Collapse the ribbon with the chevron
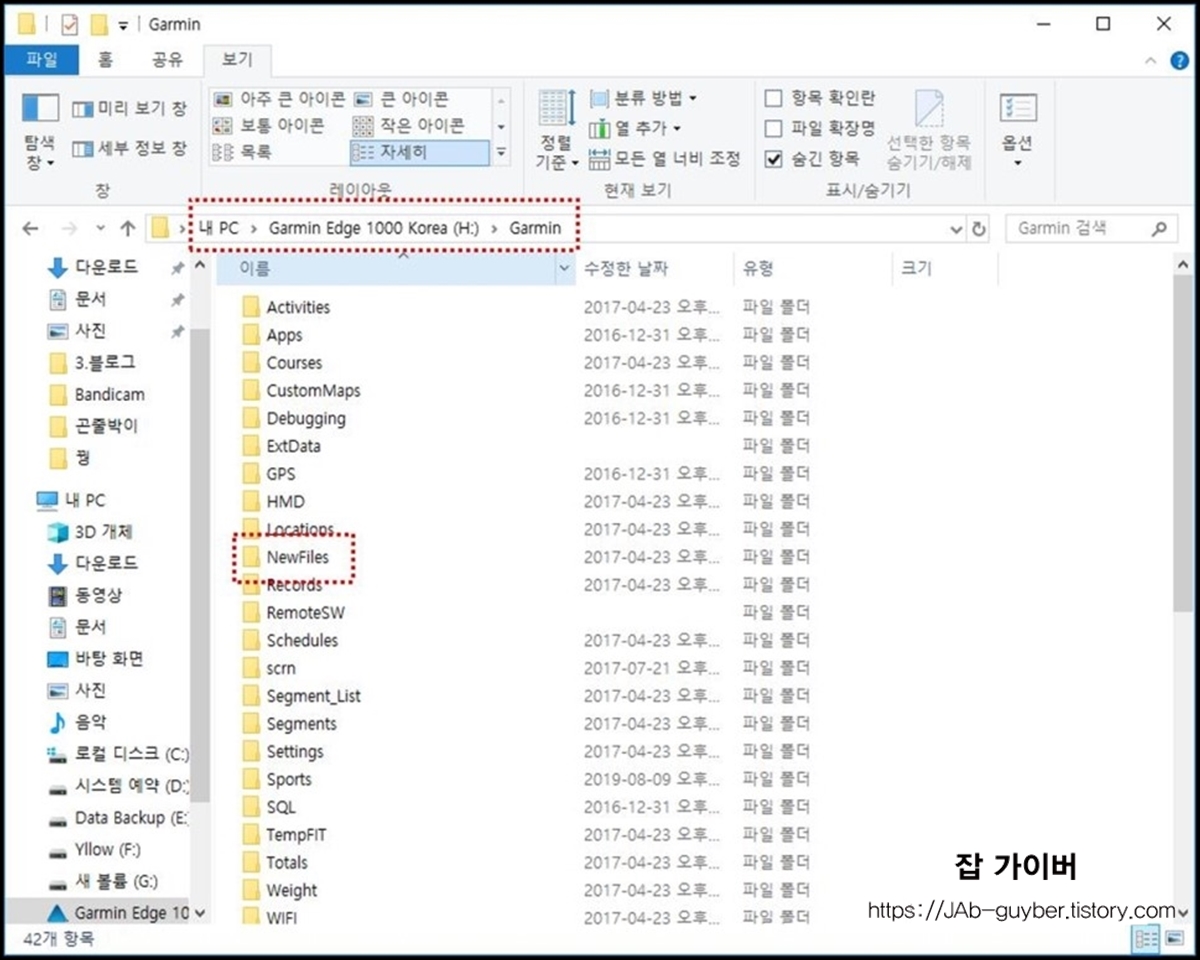The image size is (1200, 960). (x=1149, y=61)
